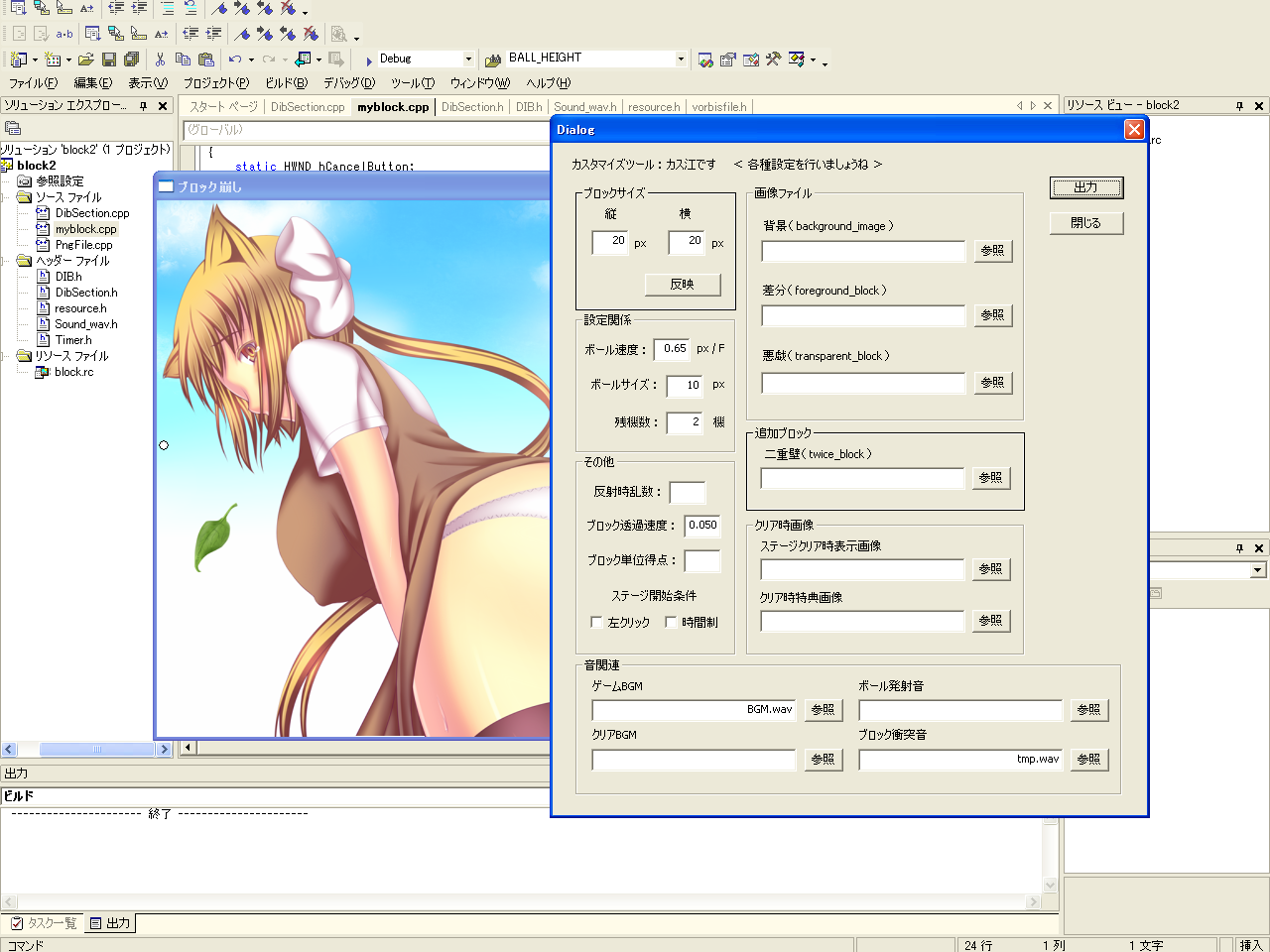Click the Solution Explorer properties icon
The height and width of the screenshot is (952, 1270).
tap(13, 128)
